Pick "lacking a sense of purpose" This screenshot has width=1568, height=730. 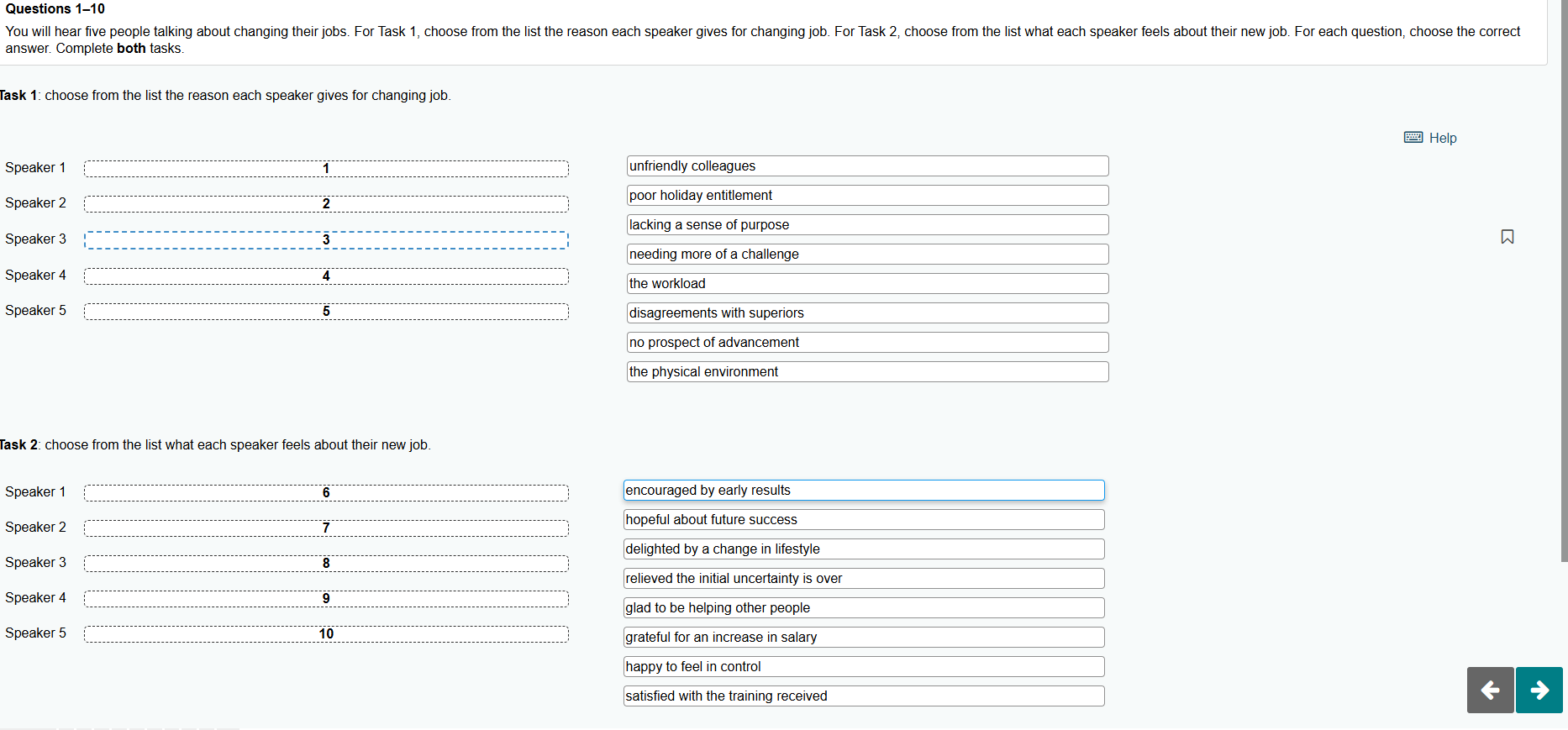pos(866,224)
